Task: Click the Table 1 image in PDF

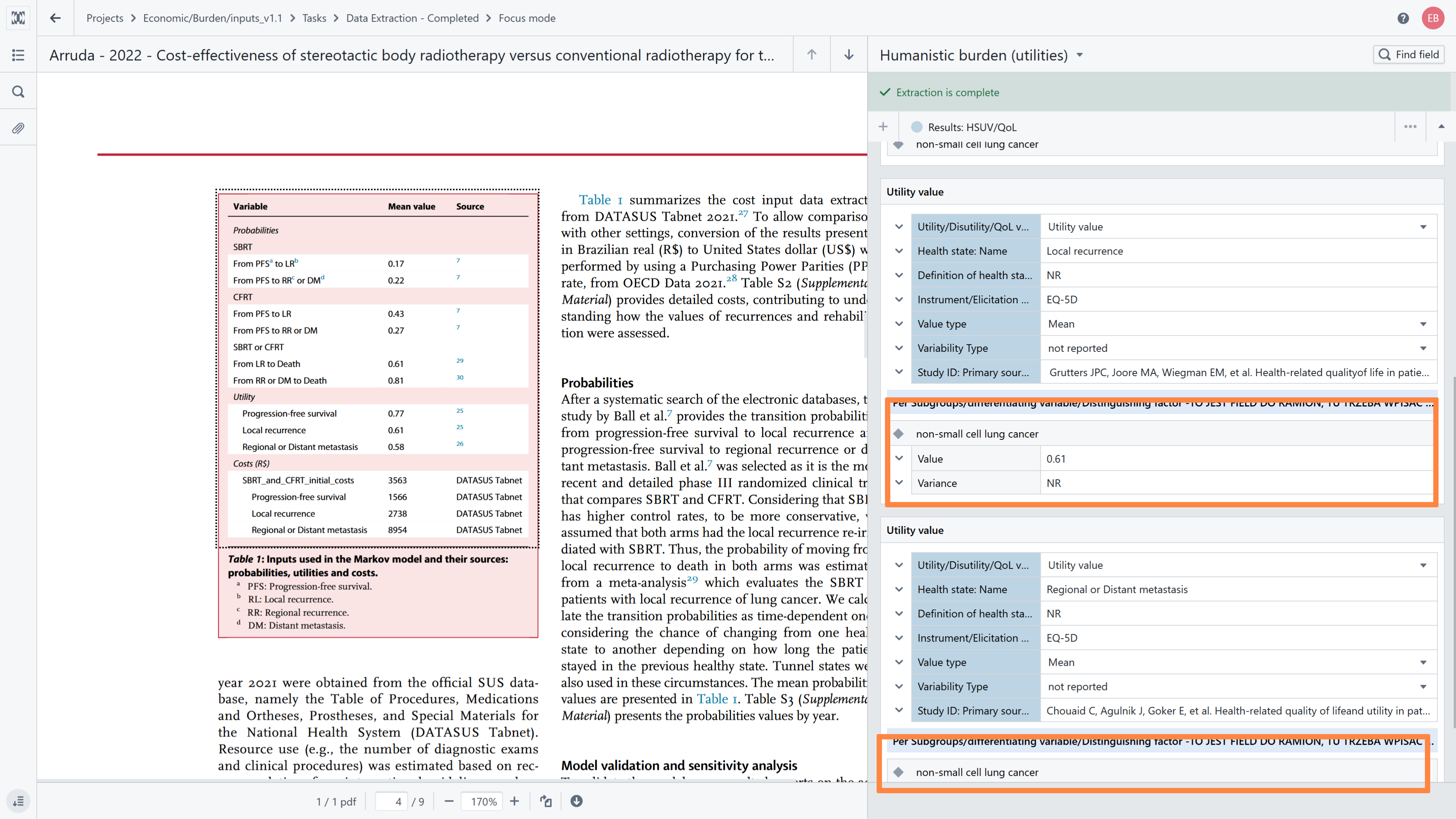Action: point(378,369)
